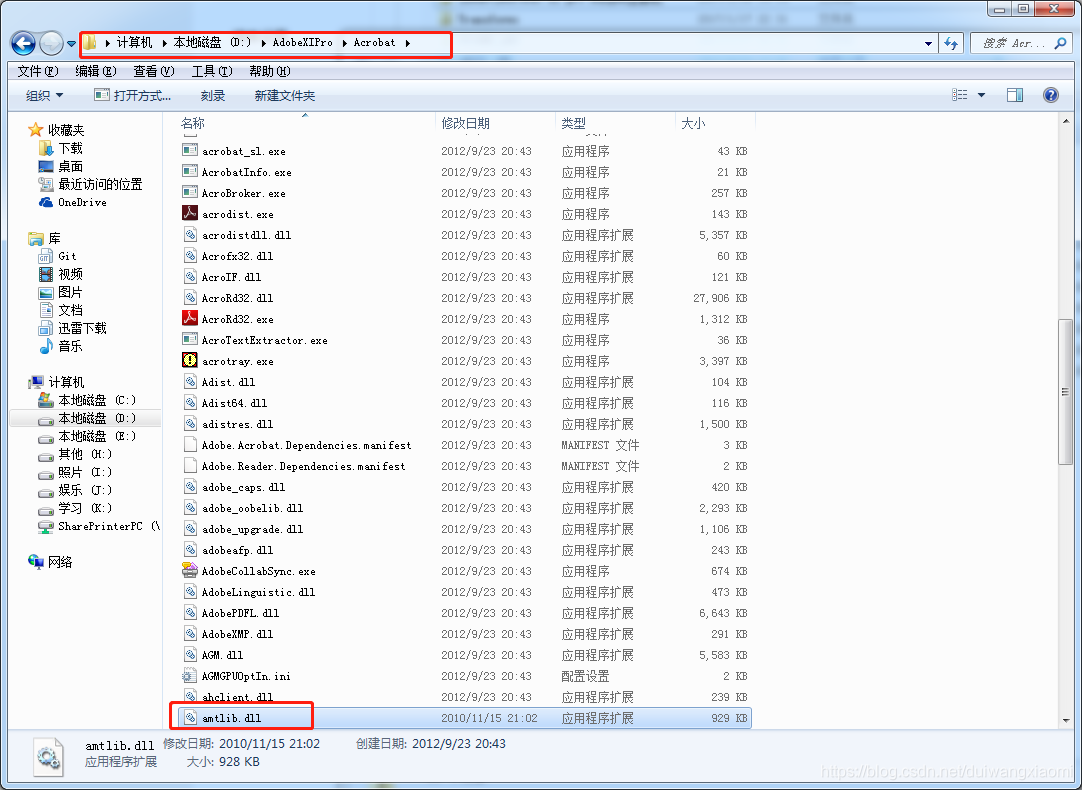
Task: Open the address bar history dropdown
Action: pos(928,43)
